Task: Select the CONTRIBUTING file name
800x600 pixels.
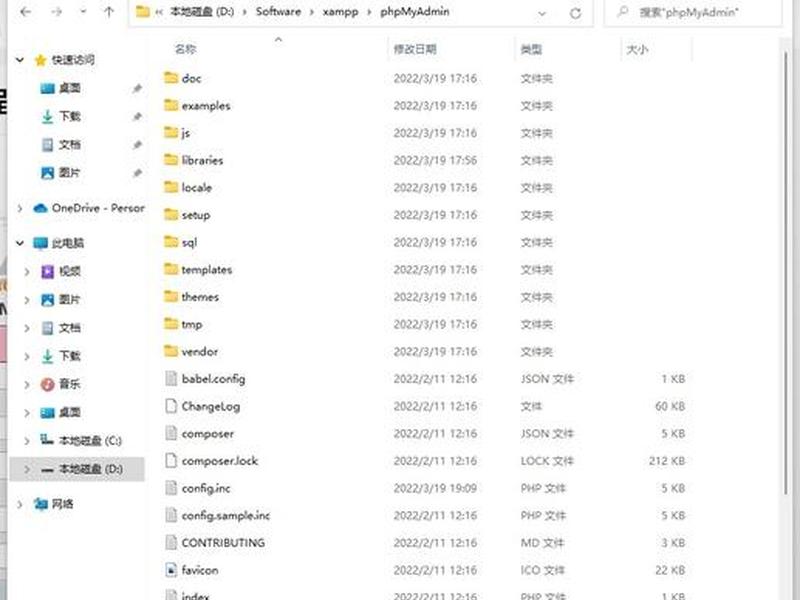Action: tap(223, 543)
